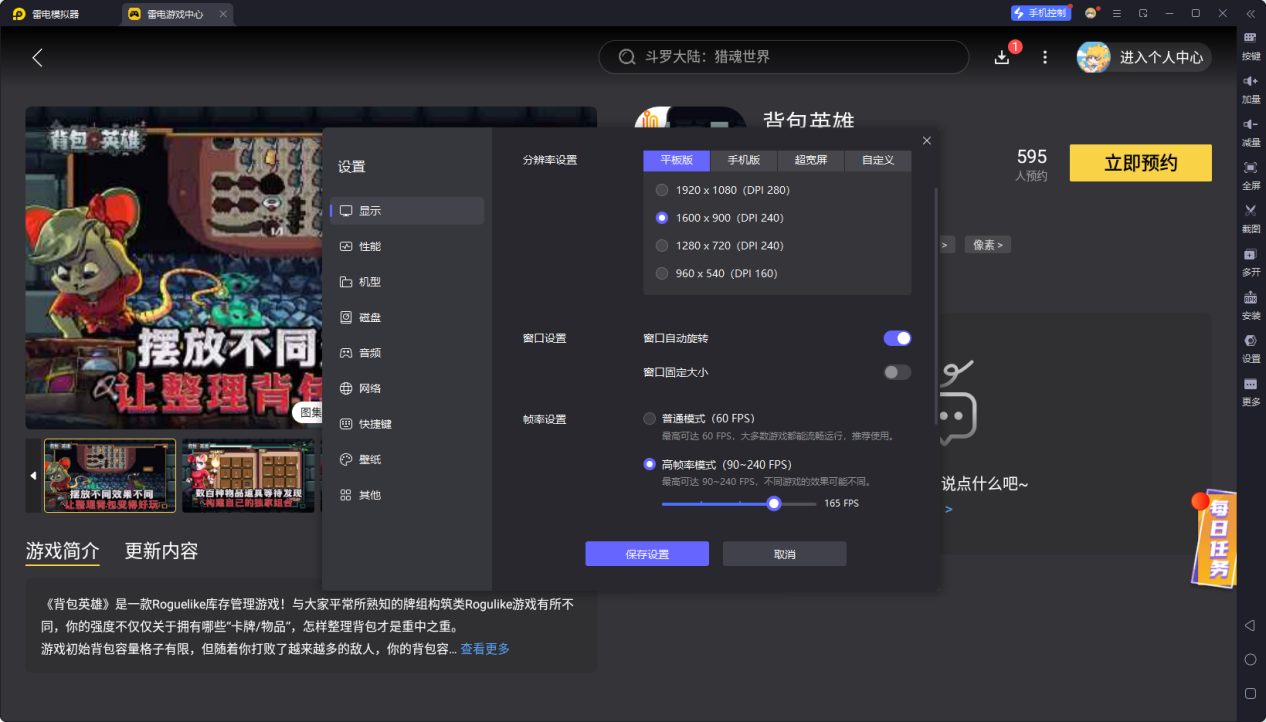Switch to the 平板版 resolution tab
Screen dimensions: 1266x722
click(677, 161)
